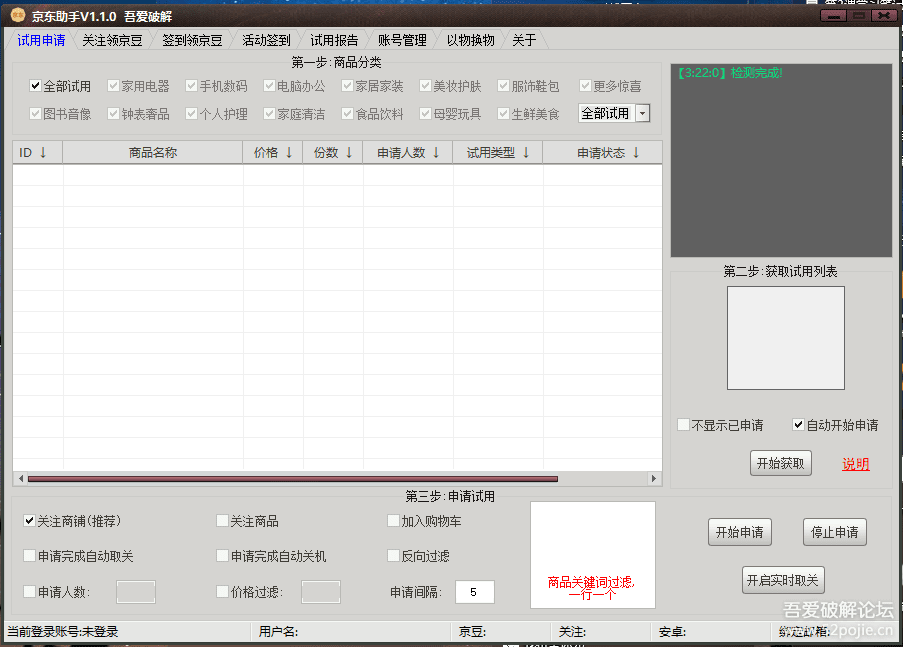
Task: Enable 申请完成自动取关 checkbox
Action: pos(29,555)
